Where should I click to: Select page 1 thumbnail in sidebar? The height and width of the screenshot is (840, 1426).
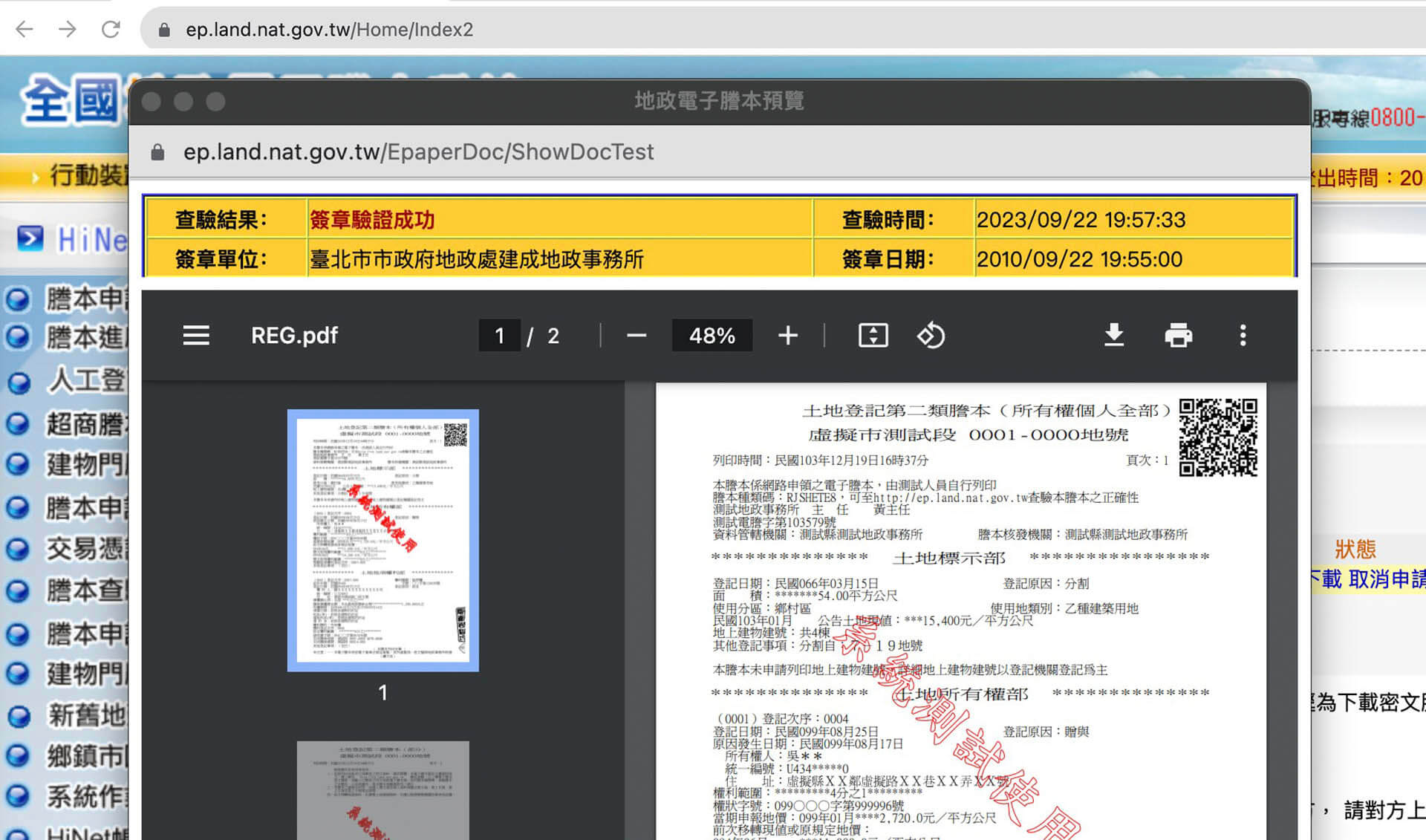point(382,540)
